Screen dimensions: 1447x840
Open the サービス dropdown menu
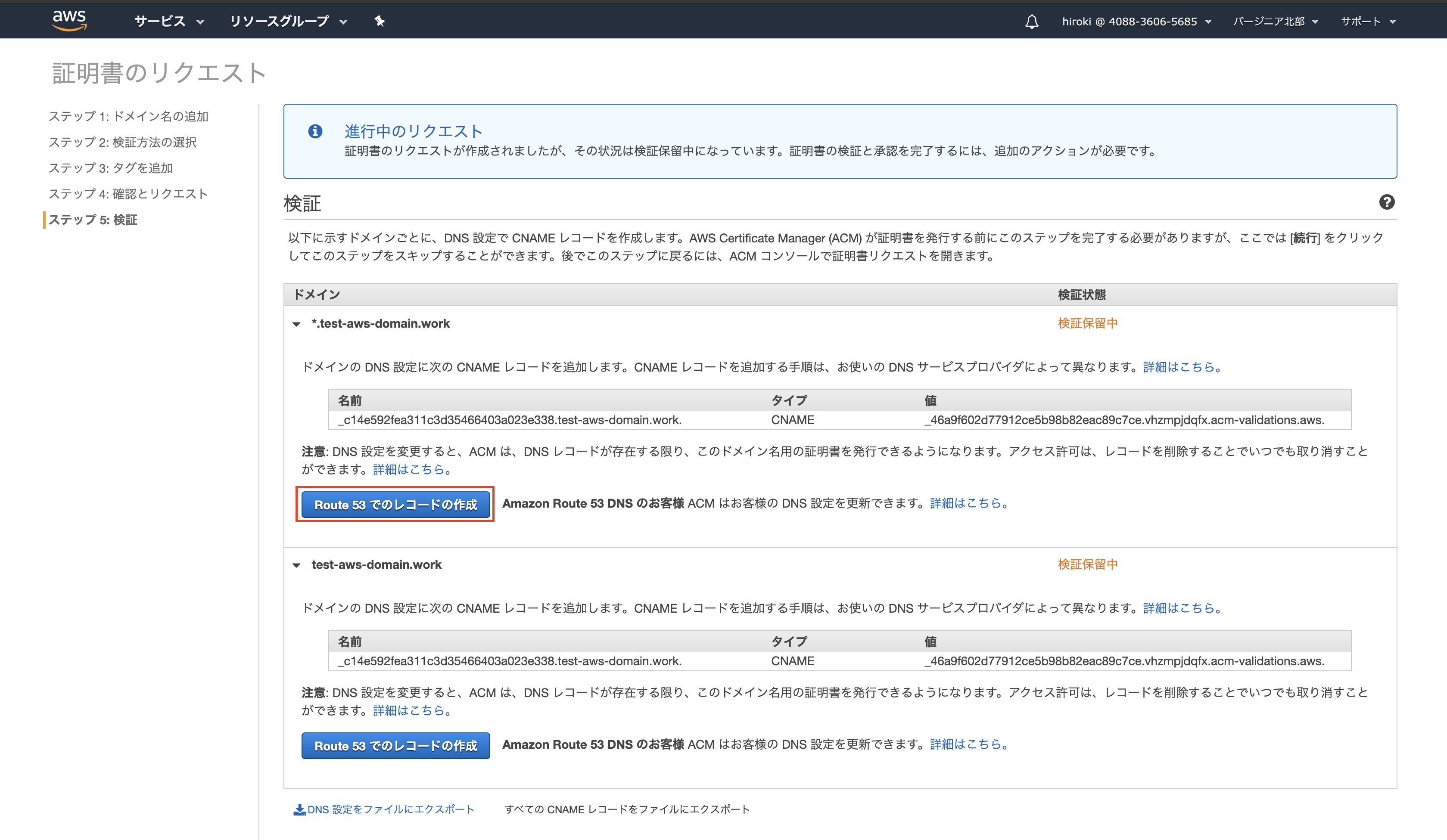(x=168, y=21)
